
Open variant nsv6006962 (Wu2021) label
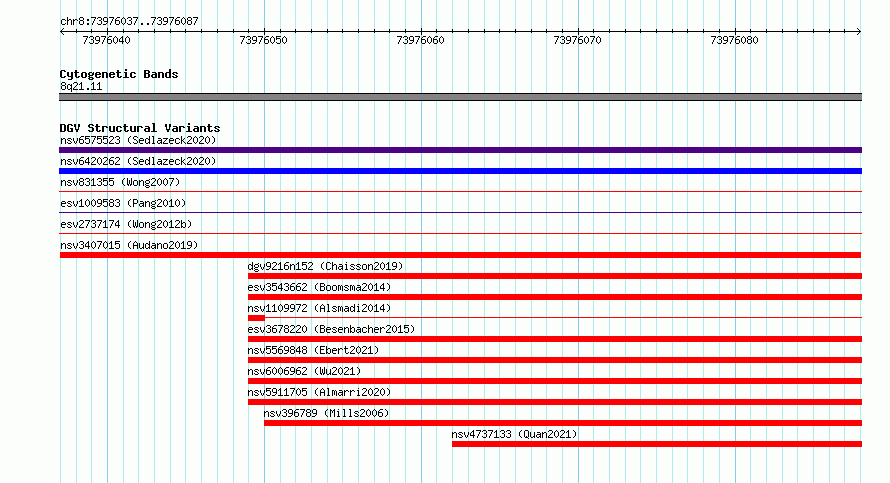304,371
